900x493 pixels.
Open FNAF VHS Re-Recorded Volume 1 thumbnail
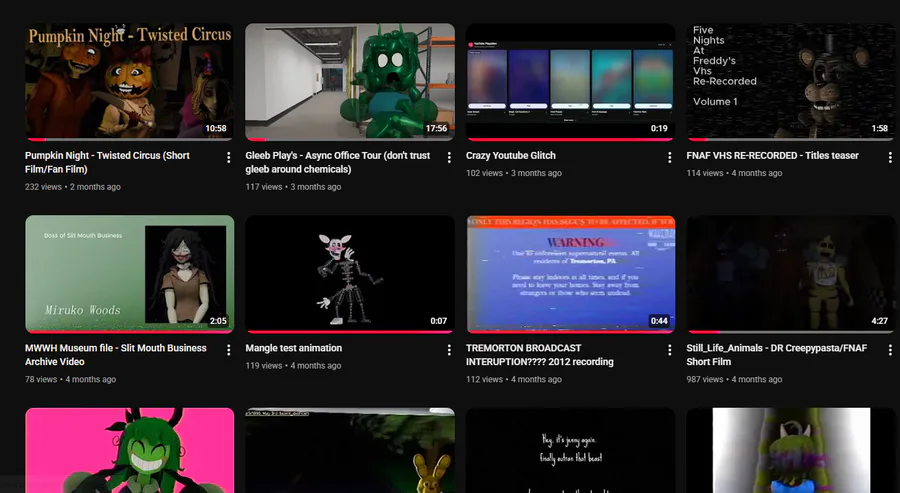coord(791,81)
